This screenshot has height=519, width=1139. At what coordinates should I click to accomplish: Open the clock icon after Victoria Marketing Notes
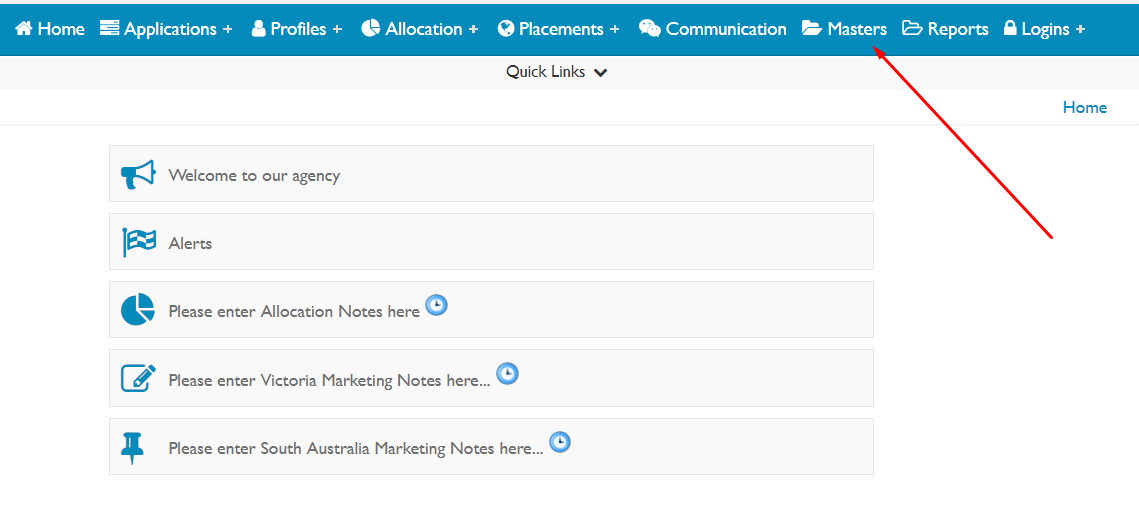coord(507,374)
